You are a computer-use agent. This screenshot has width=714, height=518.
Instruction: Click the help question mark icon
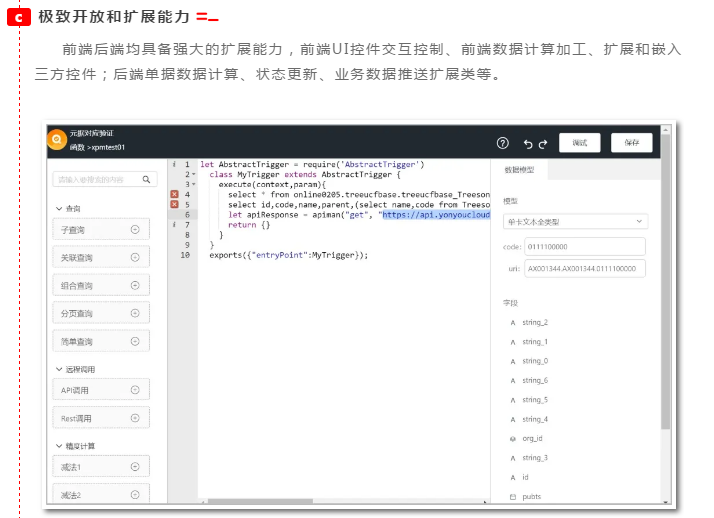pyautogui.click(x=503, y=143)
